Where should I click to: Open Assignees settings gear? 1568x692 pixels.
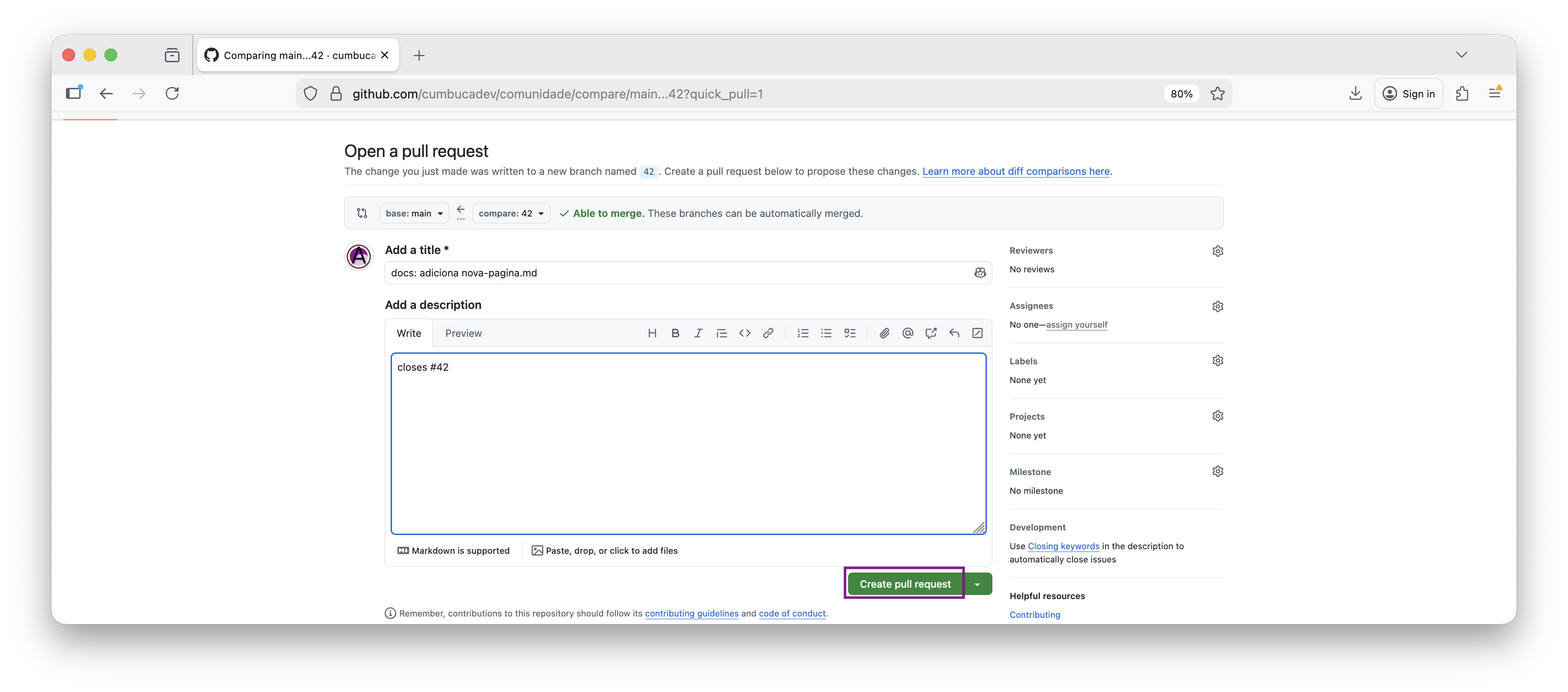(x=1217, y=306)
